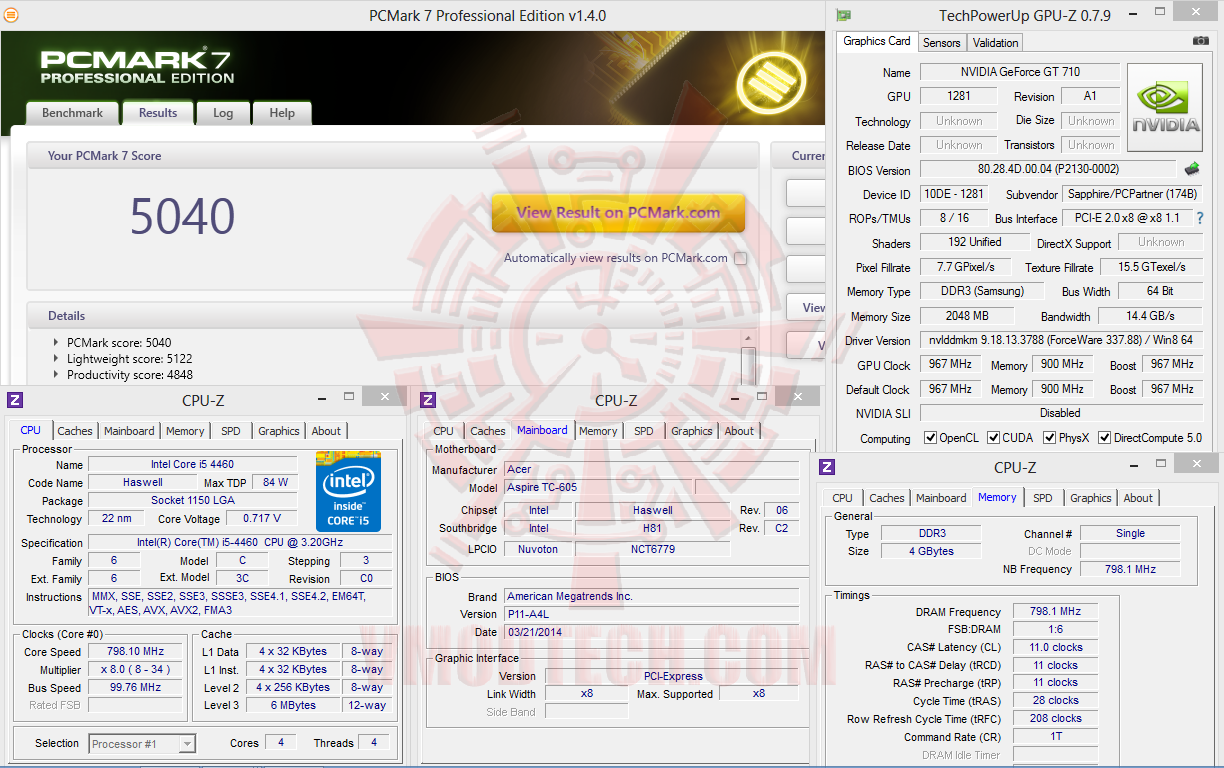Viewport: 1224px width, 768px height.
Task: Click the NVIDIA SLI Disabled field
Action: 1061,413
